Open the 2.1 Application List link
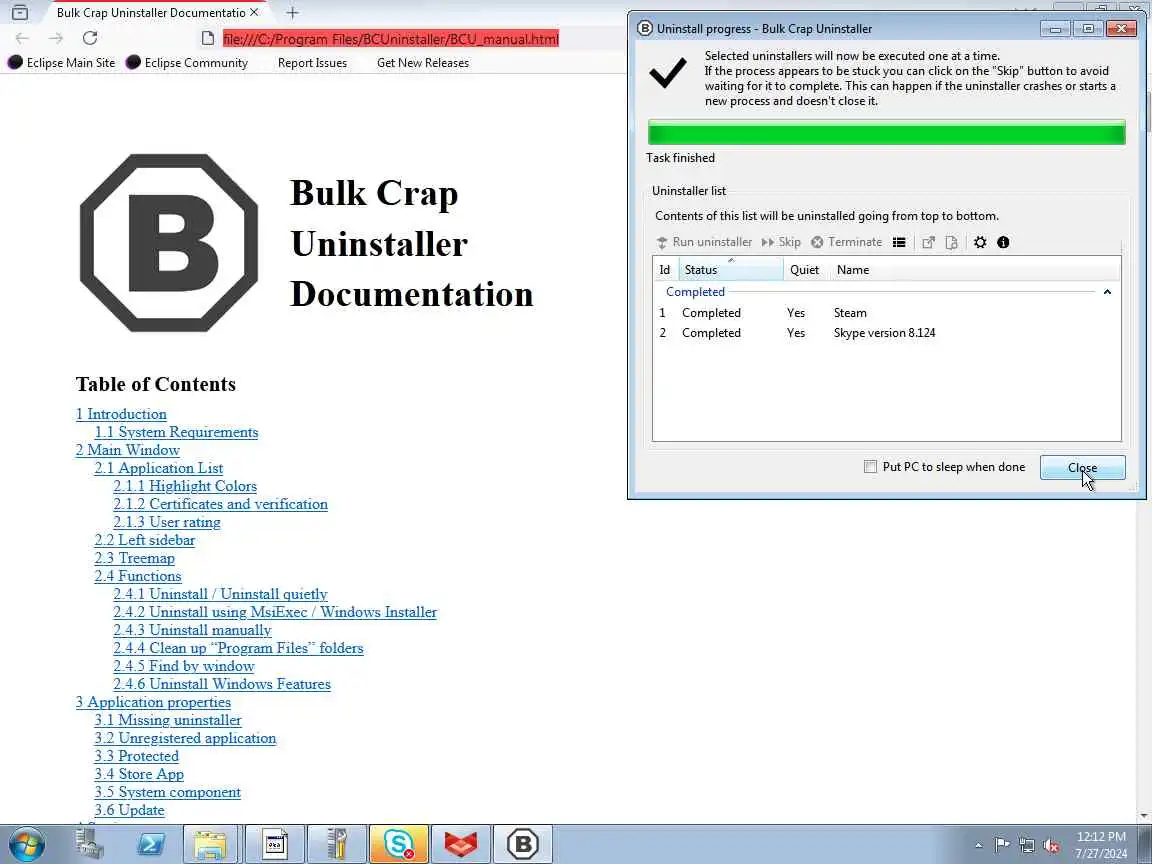Screen dimensions: 1152x864 pos(159,468)
